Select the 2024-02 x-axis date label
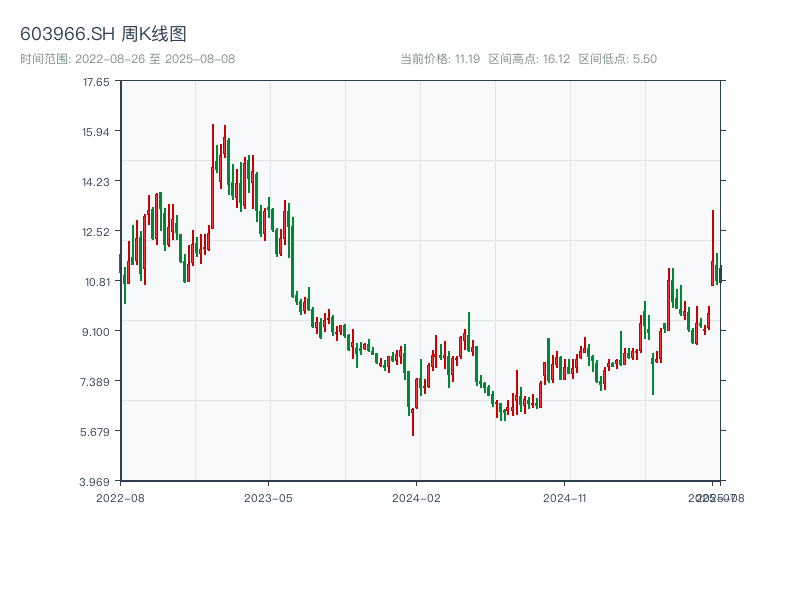This screenshot has width=800, height=600. [x=417, y=497]
